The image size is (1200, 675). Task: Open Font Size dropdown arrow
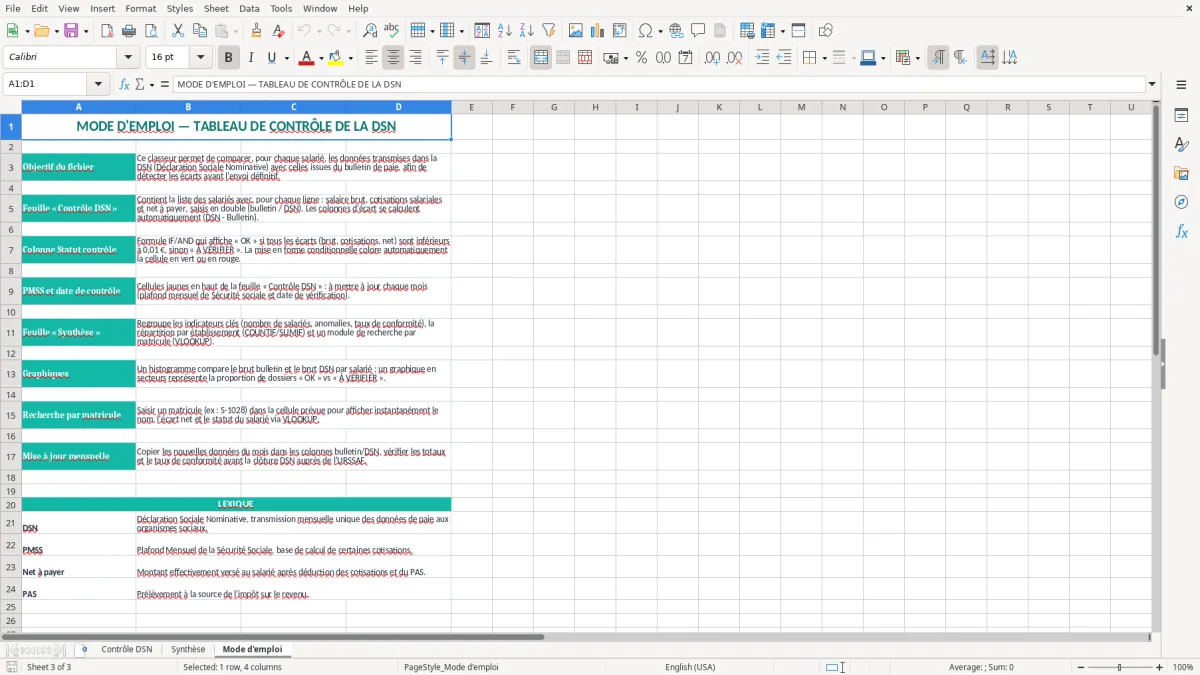(201, 58)
